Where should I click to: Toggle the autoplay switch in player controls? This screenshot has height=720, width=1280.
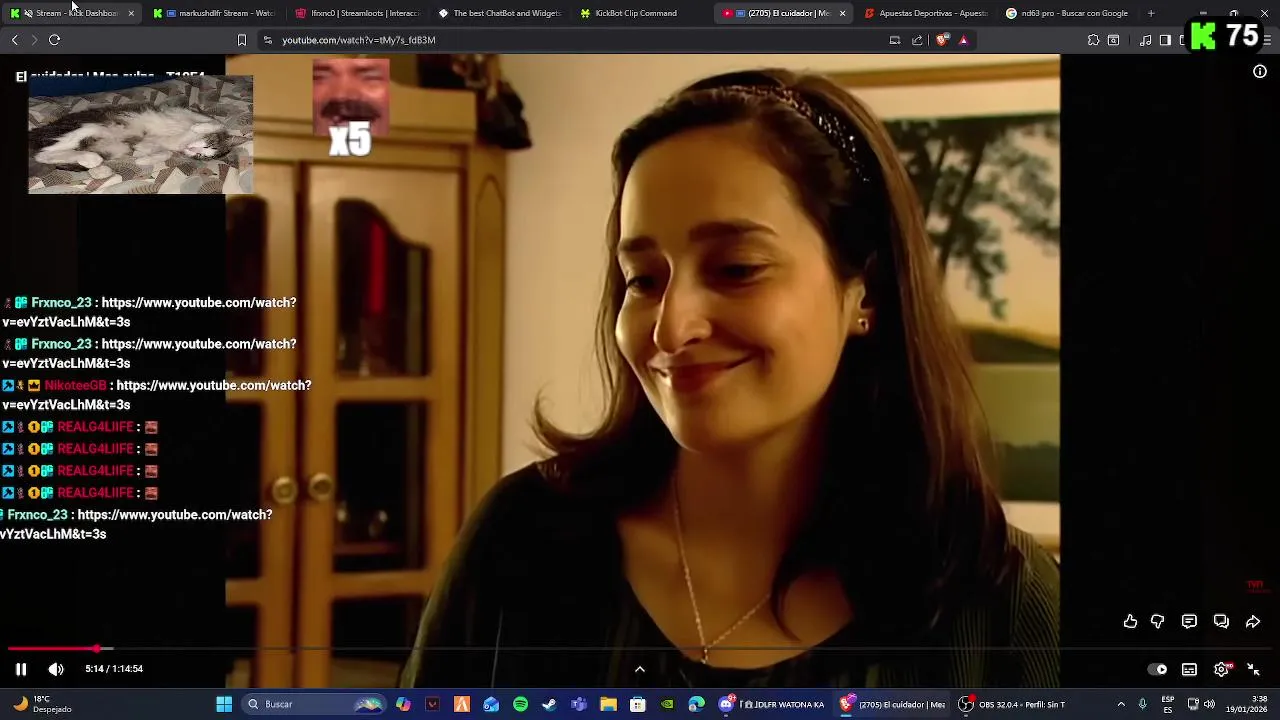(1157, 669)
